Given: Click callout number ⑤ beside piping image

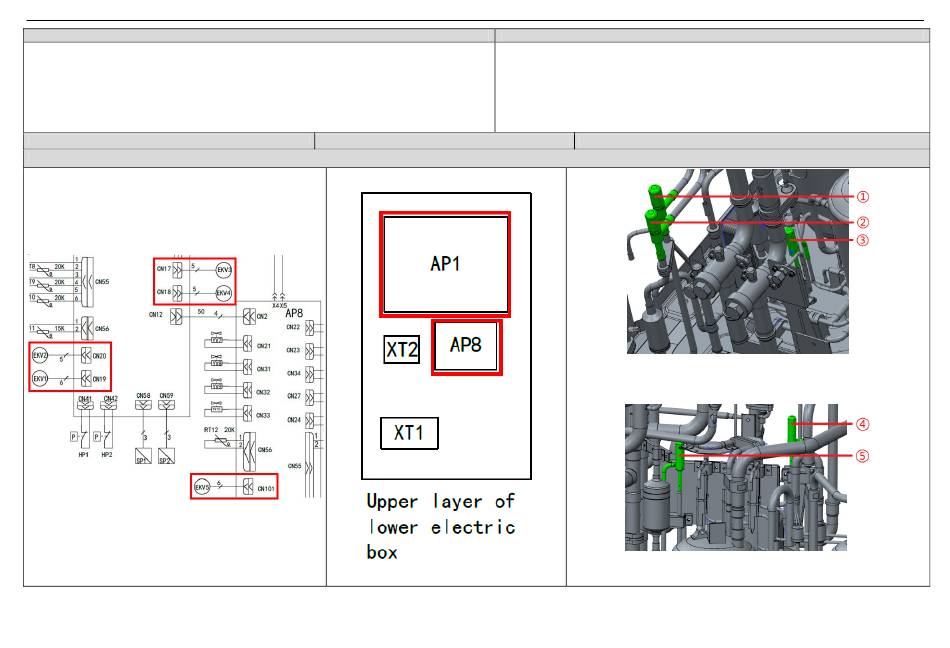Looking at the screenshot, I should [x=862, y=455].
